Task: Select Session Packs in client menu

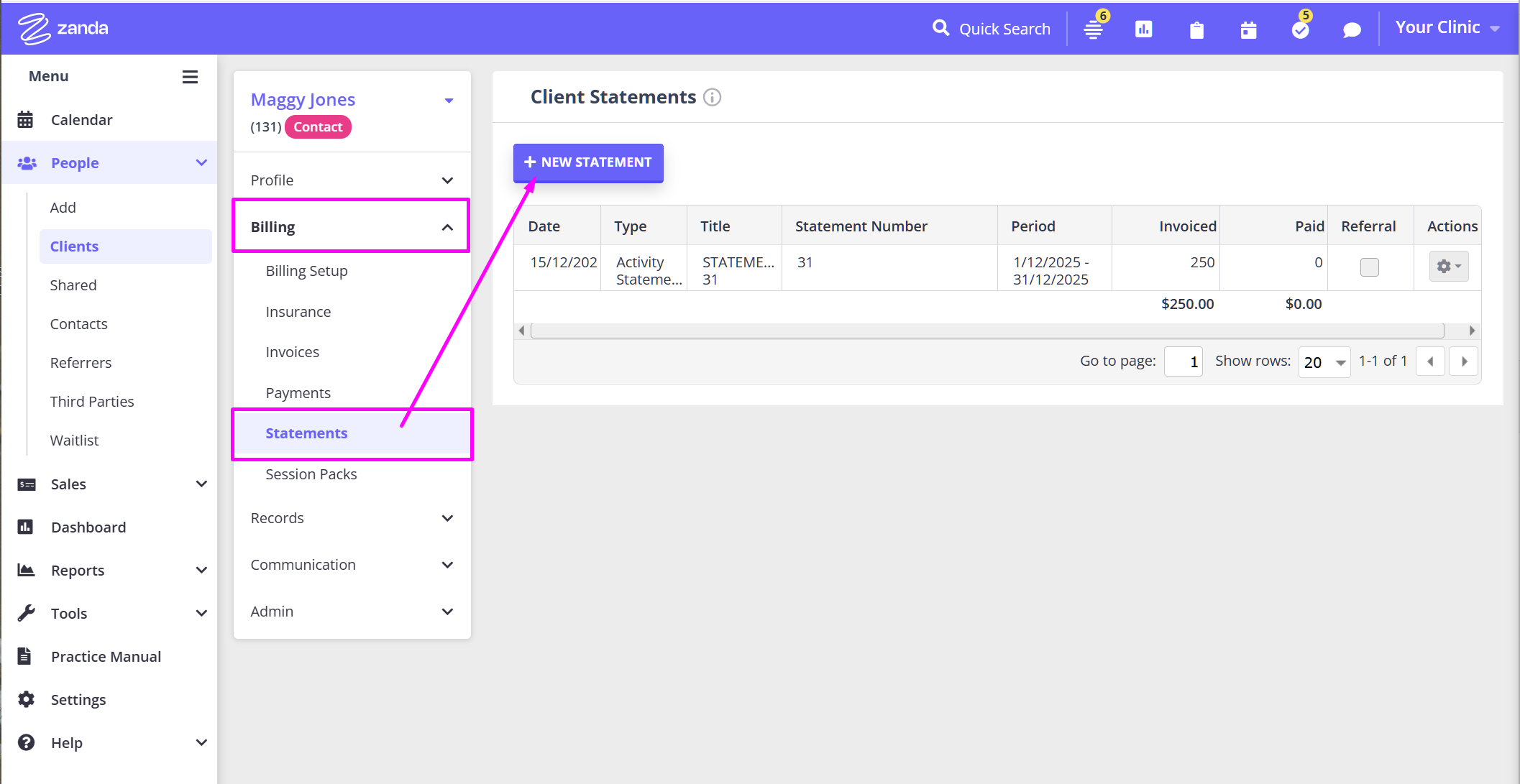Action: (311, 474)
